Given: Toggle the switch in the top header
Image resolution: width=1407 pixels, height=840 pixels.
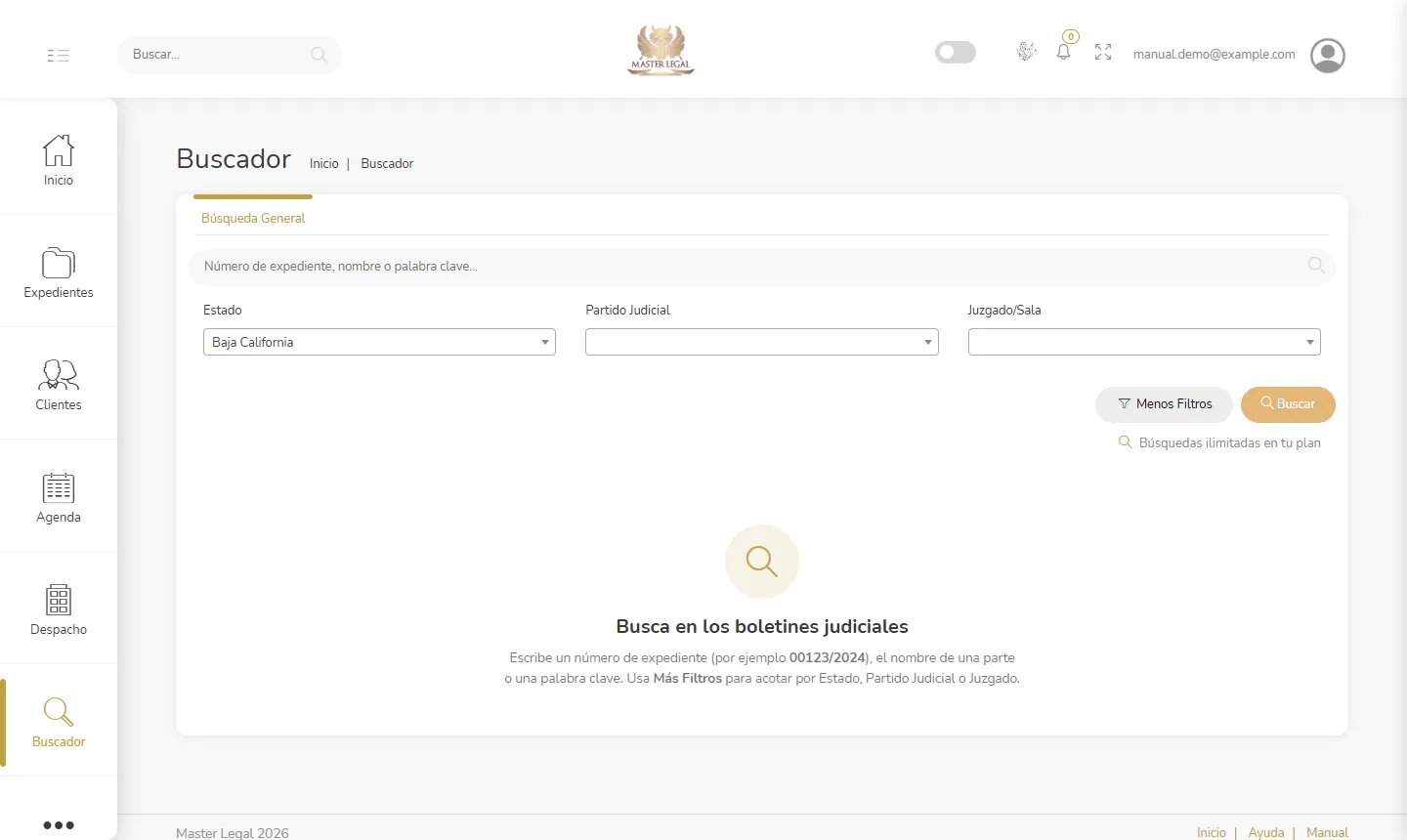Looking at the screenshot, I should click(x=956, y=52).
